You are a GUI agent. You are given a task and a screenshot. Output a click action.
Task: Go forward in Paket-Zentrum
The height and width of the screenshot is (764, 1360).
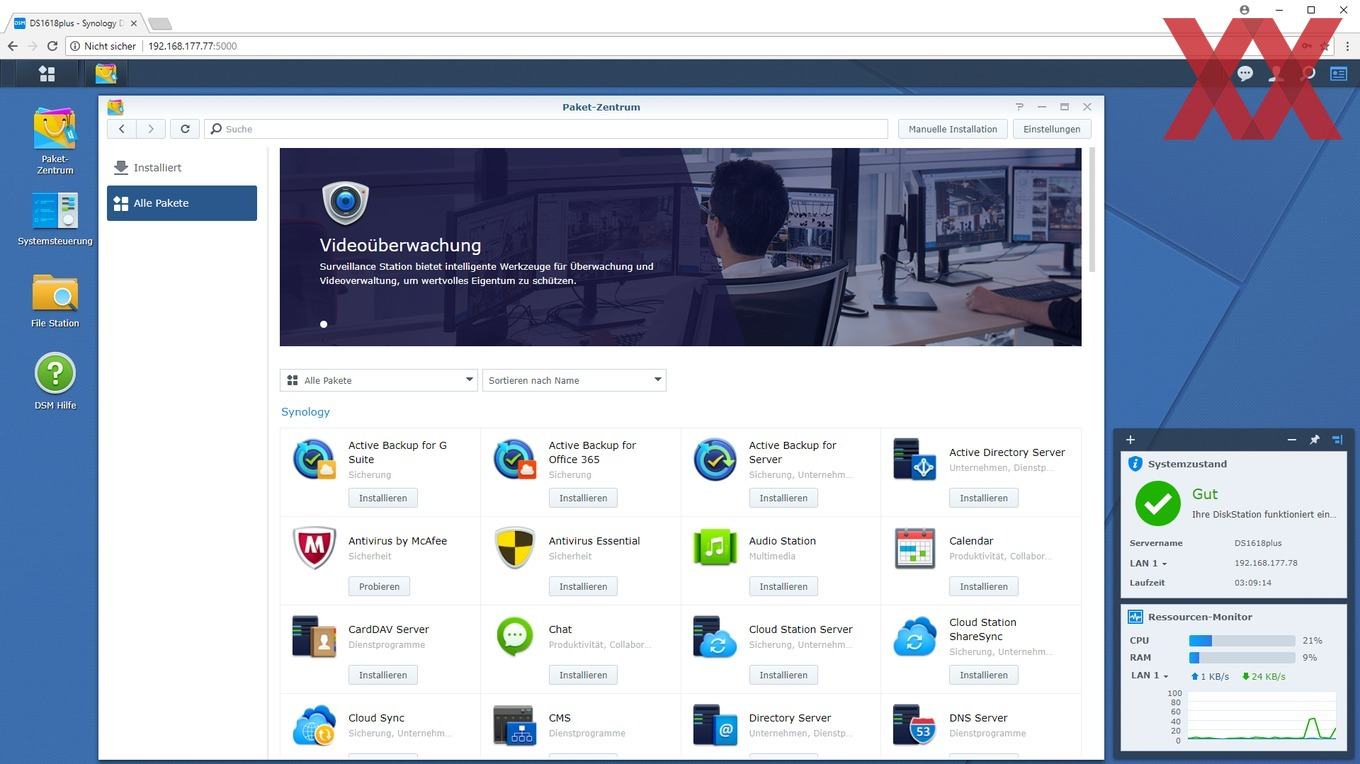(x=151, y=129)
